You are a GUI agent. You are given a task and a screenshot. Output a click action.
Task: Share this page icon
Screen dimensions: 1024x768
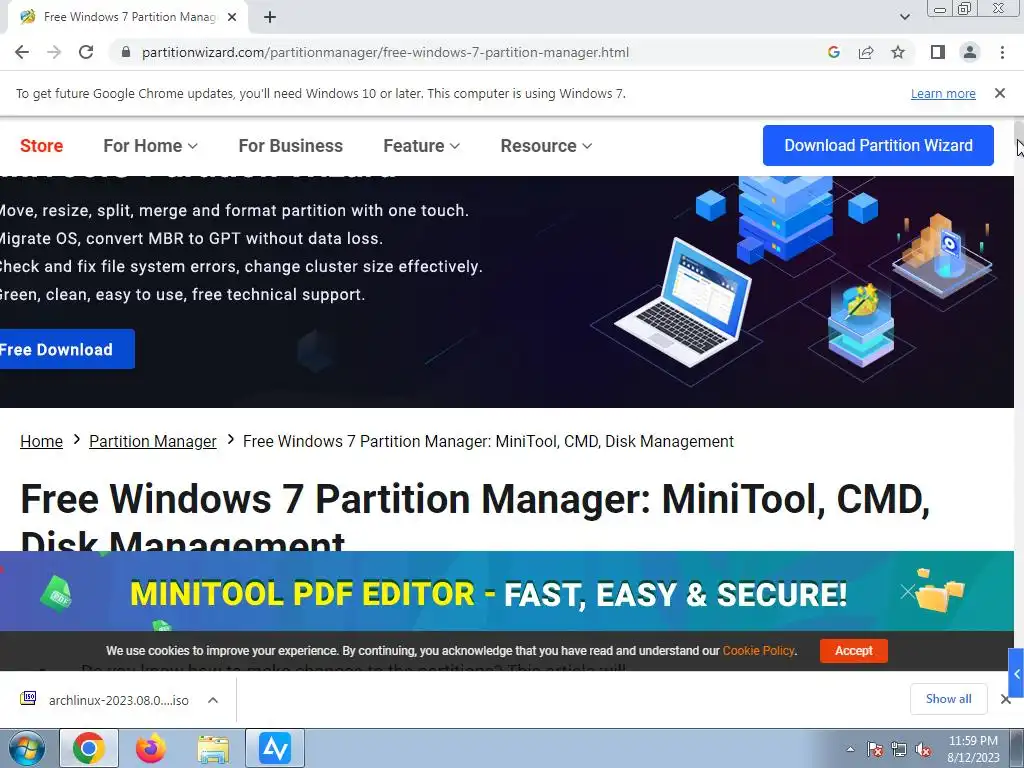[x=866, y=52]
